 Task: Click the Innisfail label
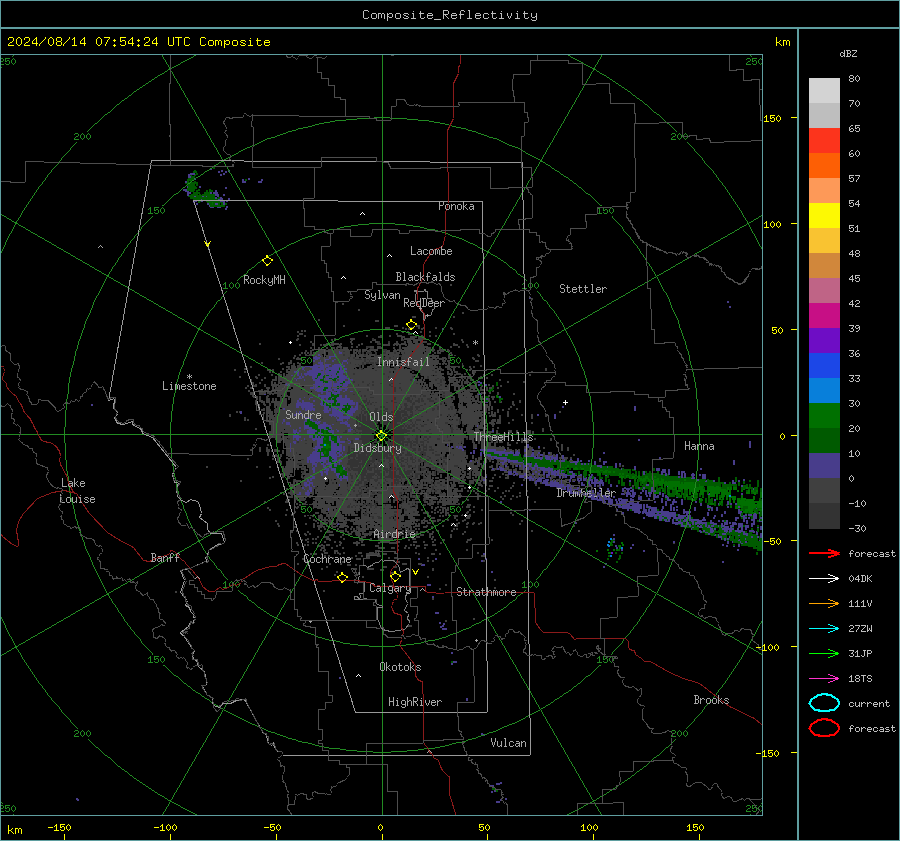[403, 362]
